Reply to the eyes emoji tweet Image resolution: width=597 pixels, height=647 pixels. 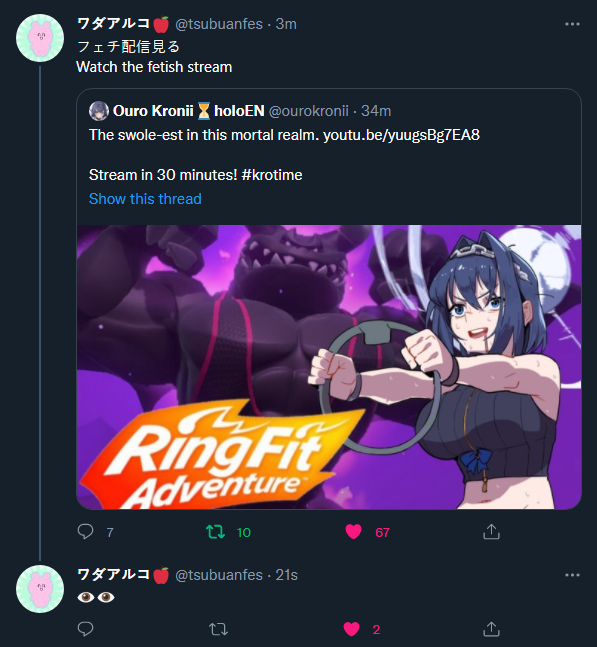pos(85,629)
